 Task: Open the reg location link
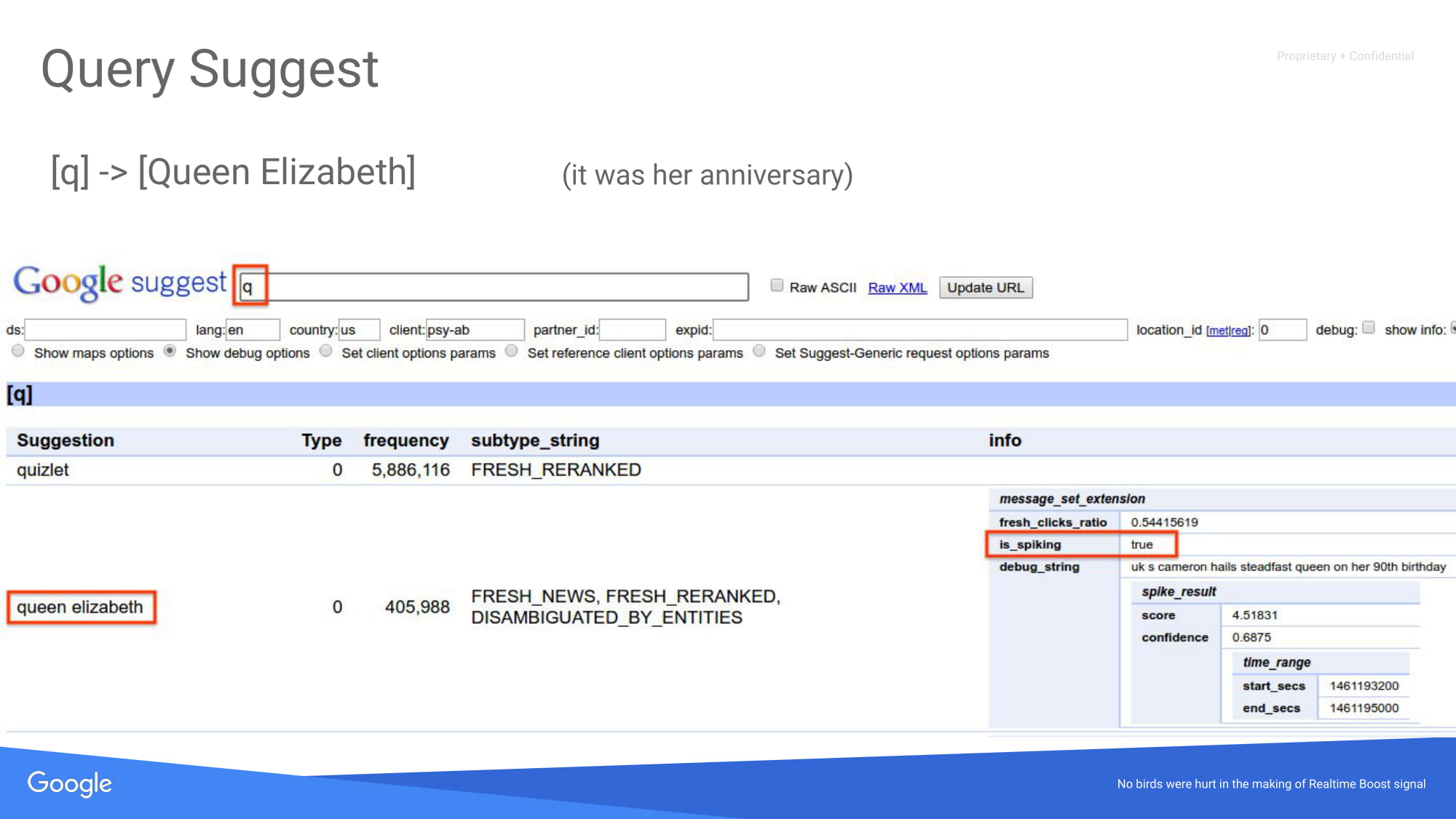coord(1239,331)
